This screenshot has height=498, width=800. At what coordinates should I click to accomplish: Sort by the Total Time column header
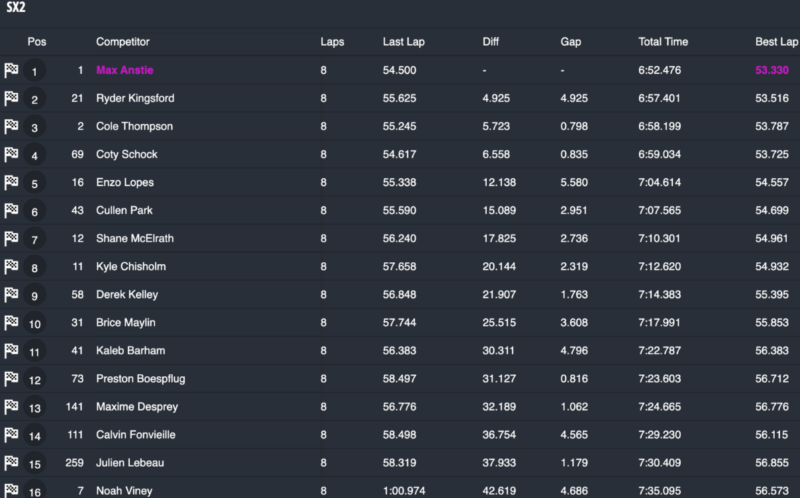(663, 42)
